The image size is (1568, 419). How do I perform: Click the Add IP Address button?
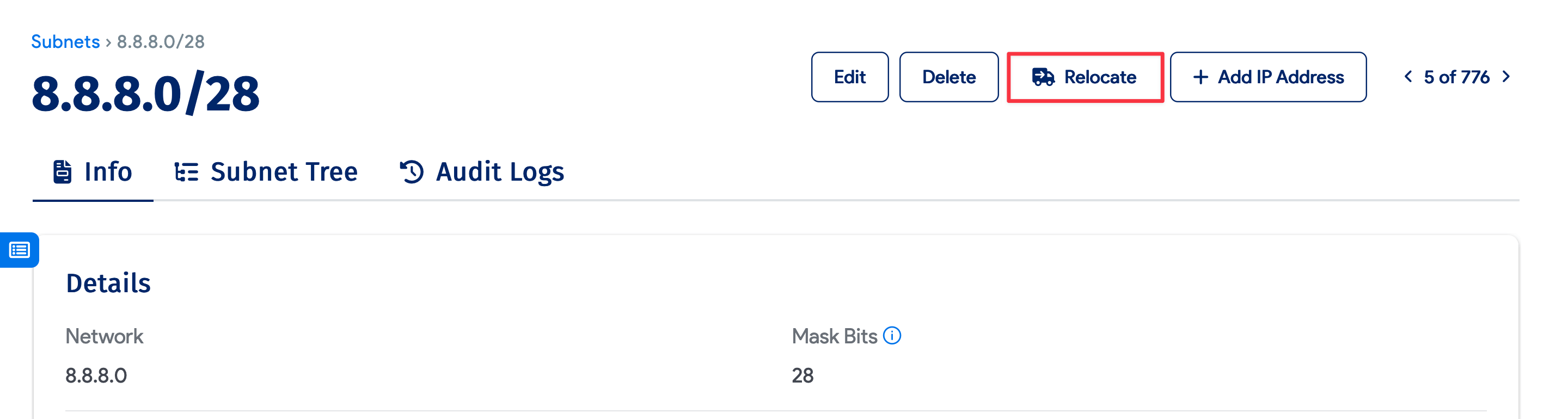pos(1280,77)
